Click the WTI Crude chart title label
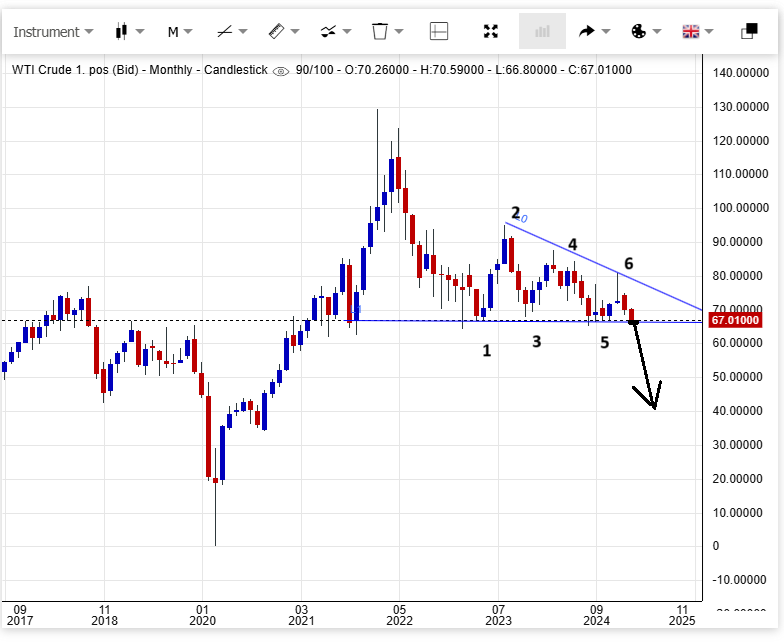The height and width of the screenshot is (642, 784). pos(140,70)
